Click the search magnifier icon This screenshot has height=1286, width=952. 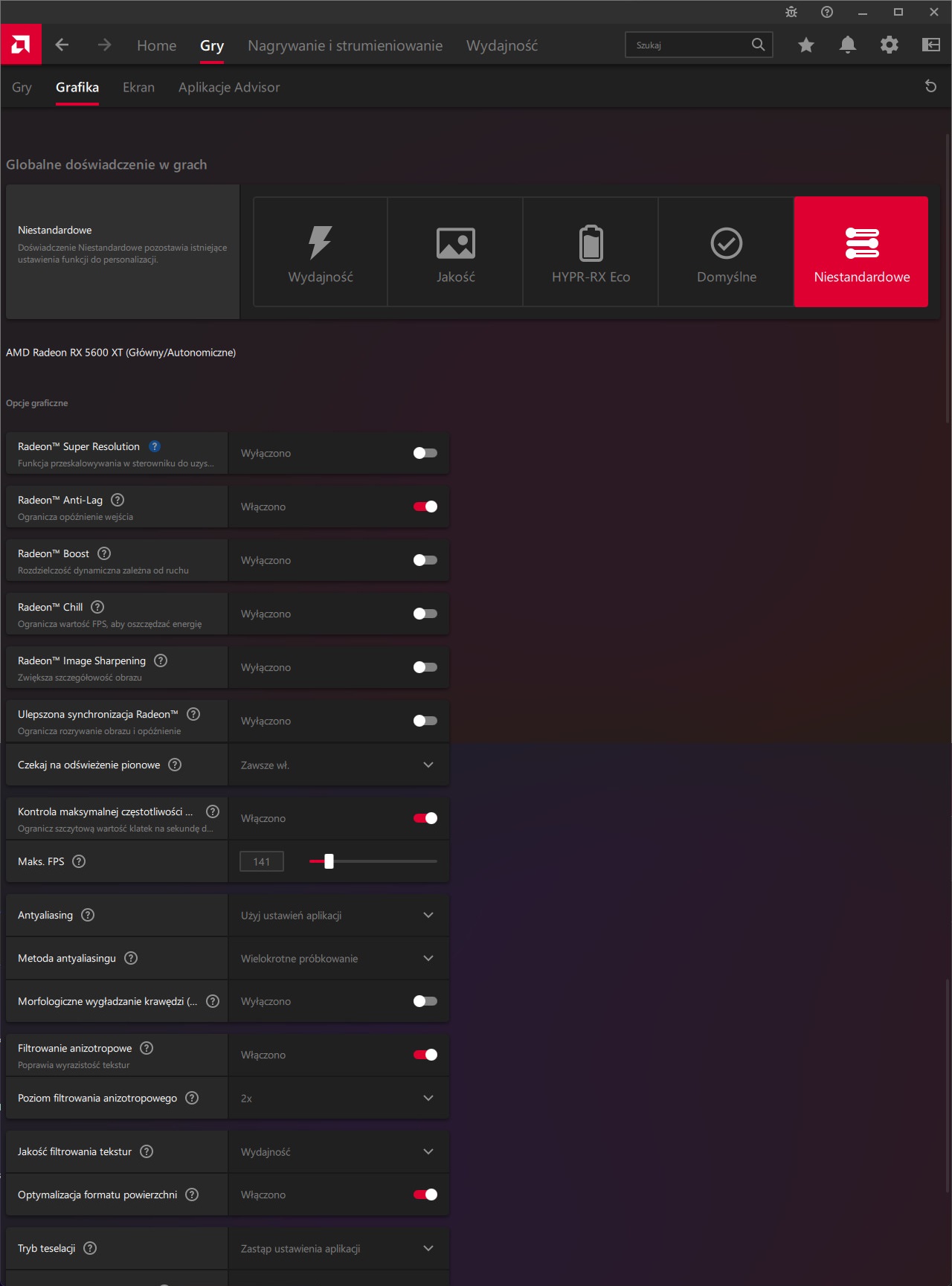click(758, 45)
